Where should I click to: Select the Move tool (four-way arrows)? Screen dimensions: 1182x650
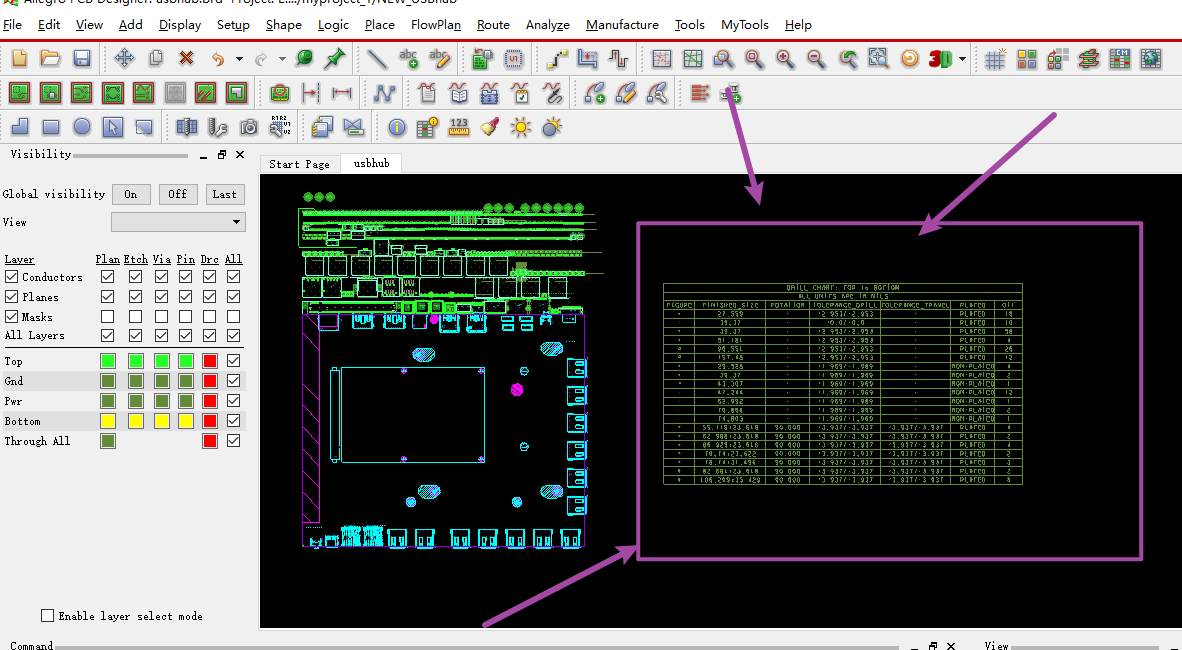(x=124, y=58)
